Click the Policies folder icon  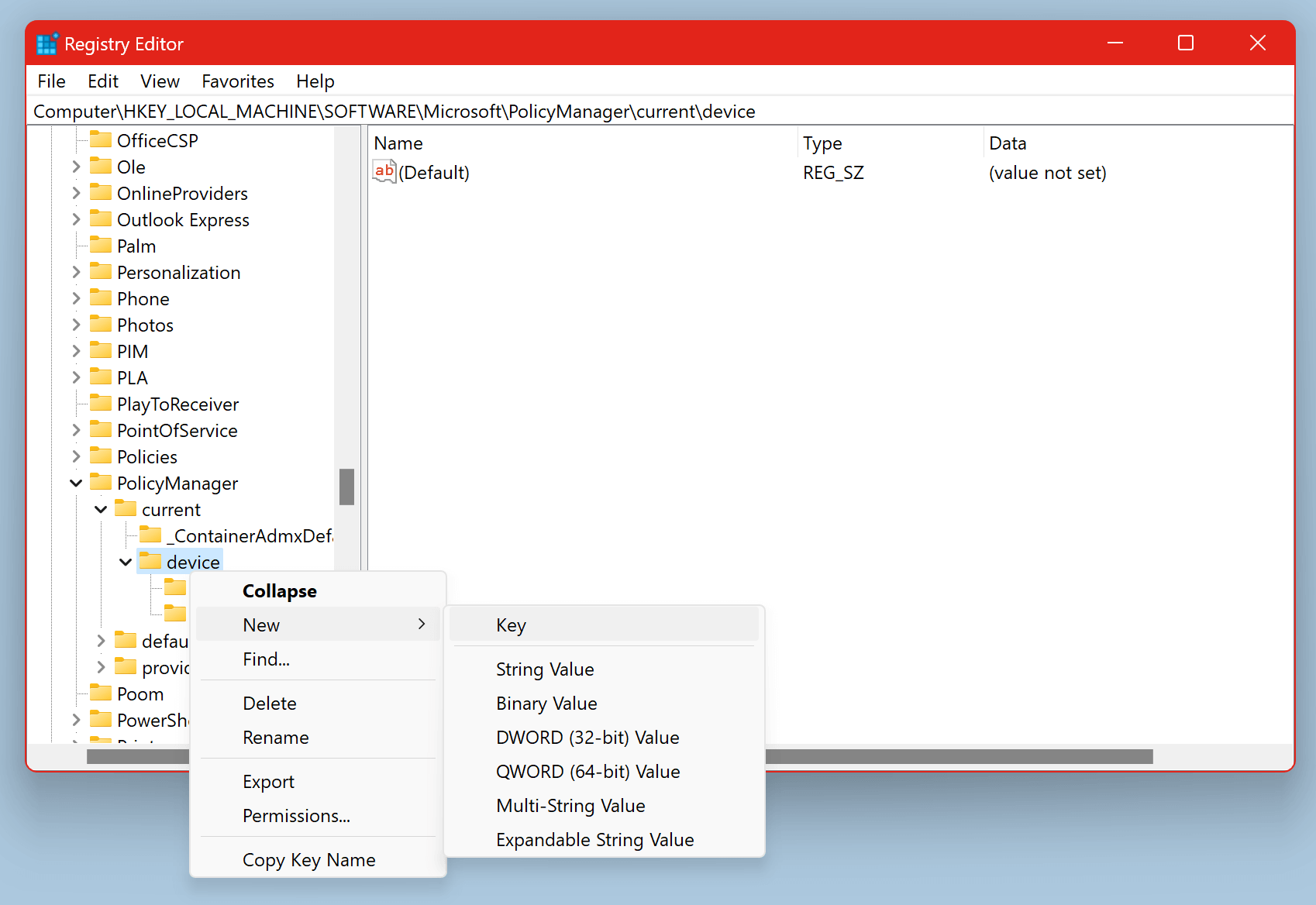tap(101, 456)
